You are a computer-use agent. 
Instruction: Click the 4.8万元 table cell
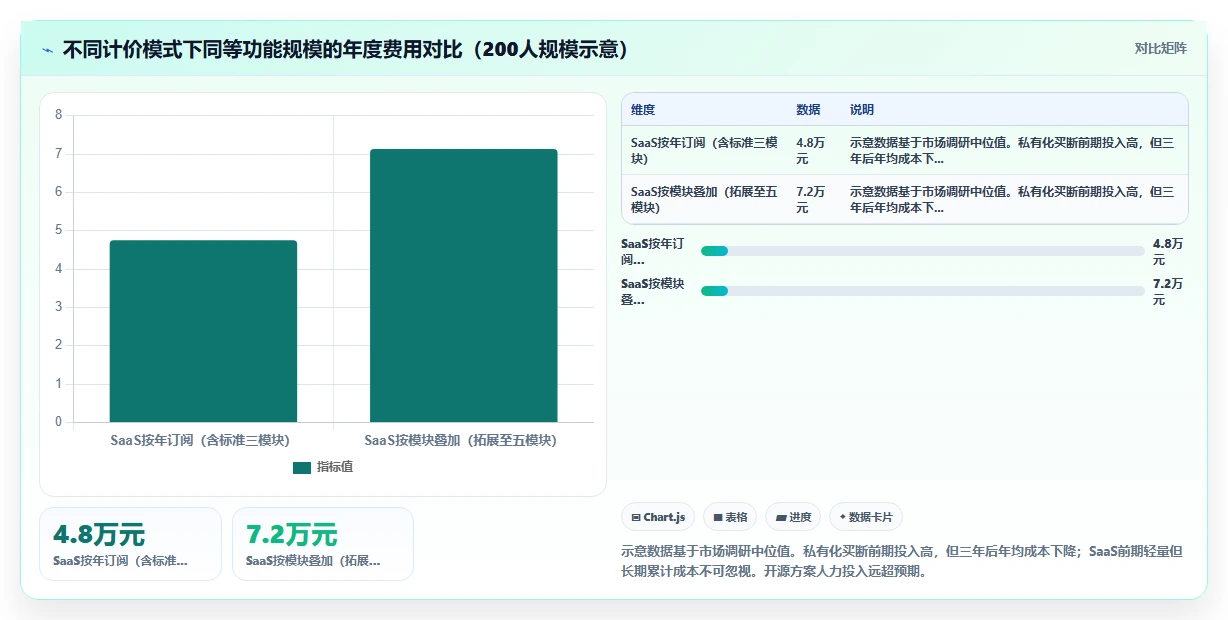pos(811,150)
